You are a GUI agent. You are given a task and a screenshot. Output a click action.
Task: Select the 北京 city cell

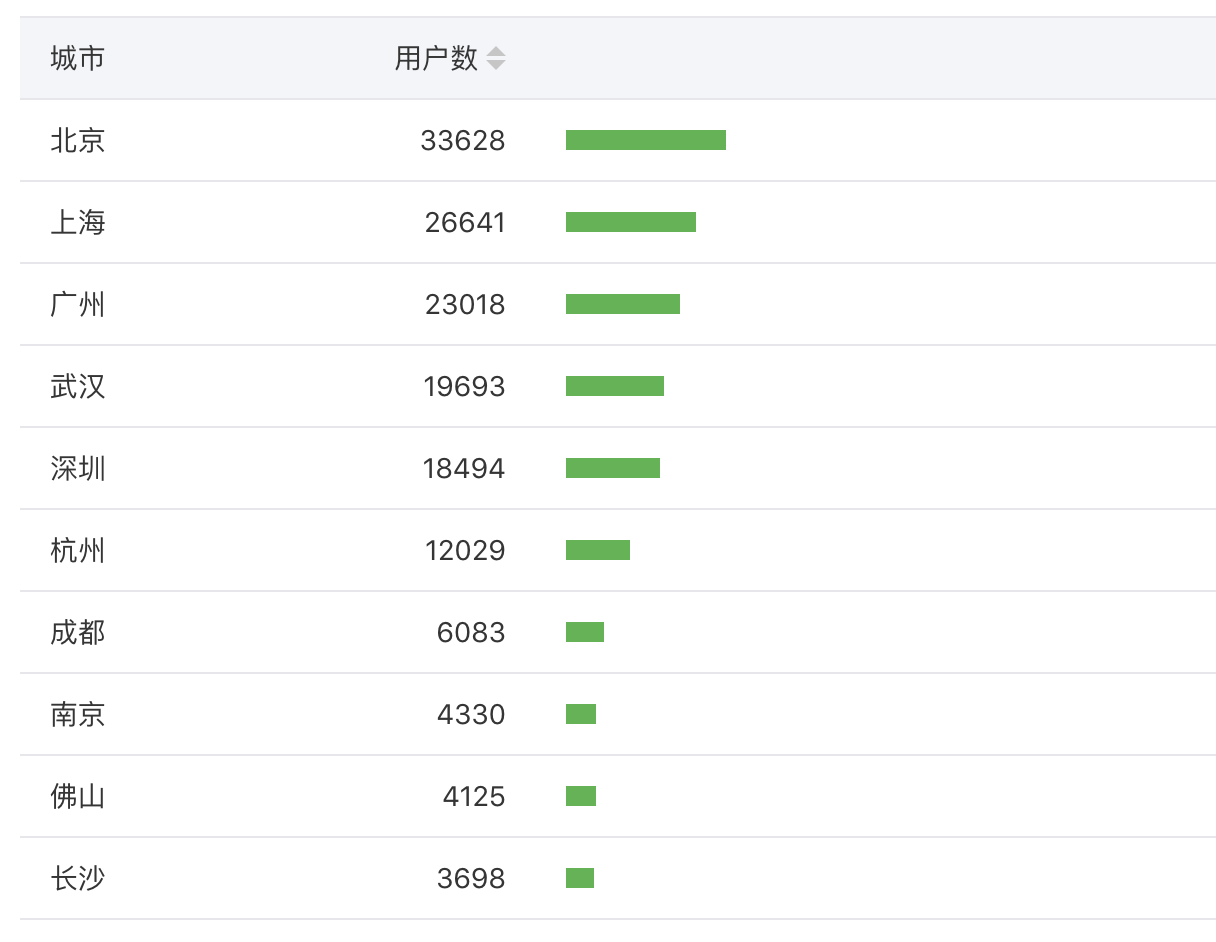pos(77,141)
